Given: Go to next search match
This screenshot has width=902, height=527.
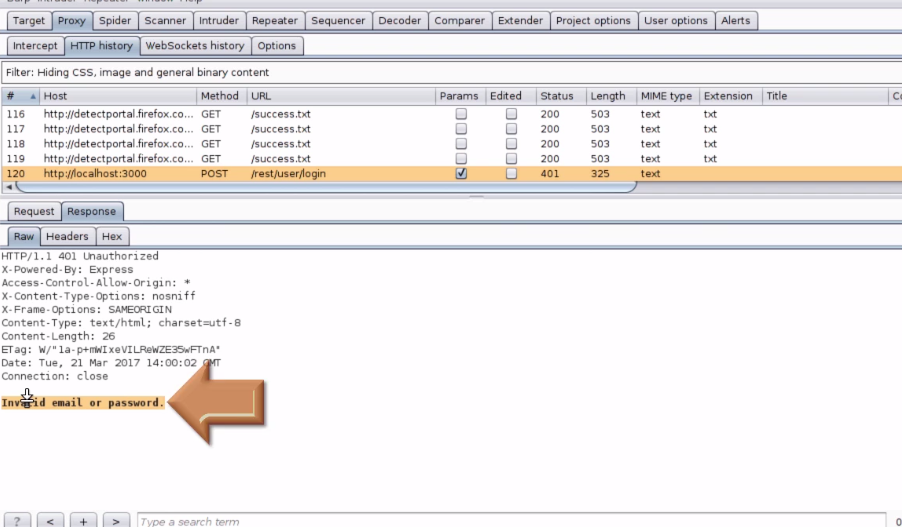Looking at the screenshot, I should (x=116, y=521).
